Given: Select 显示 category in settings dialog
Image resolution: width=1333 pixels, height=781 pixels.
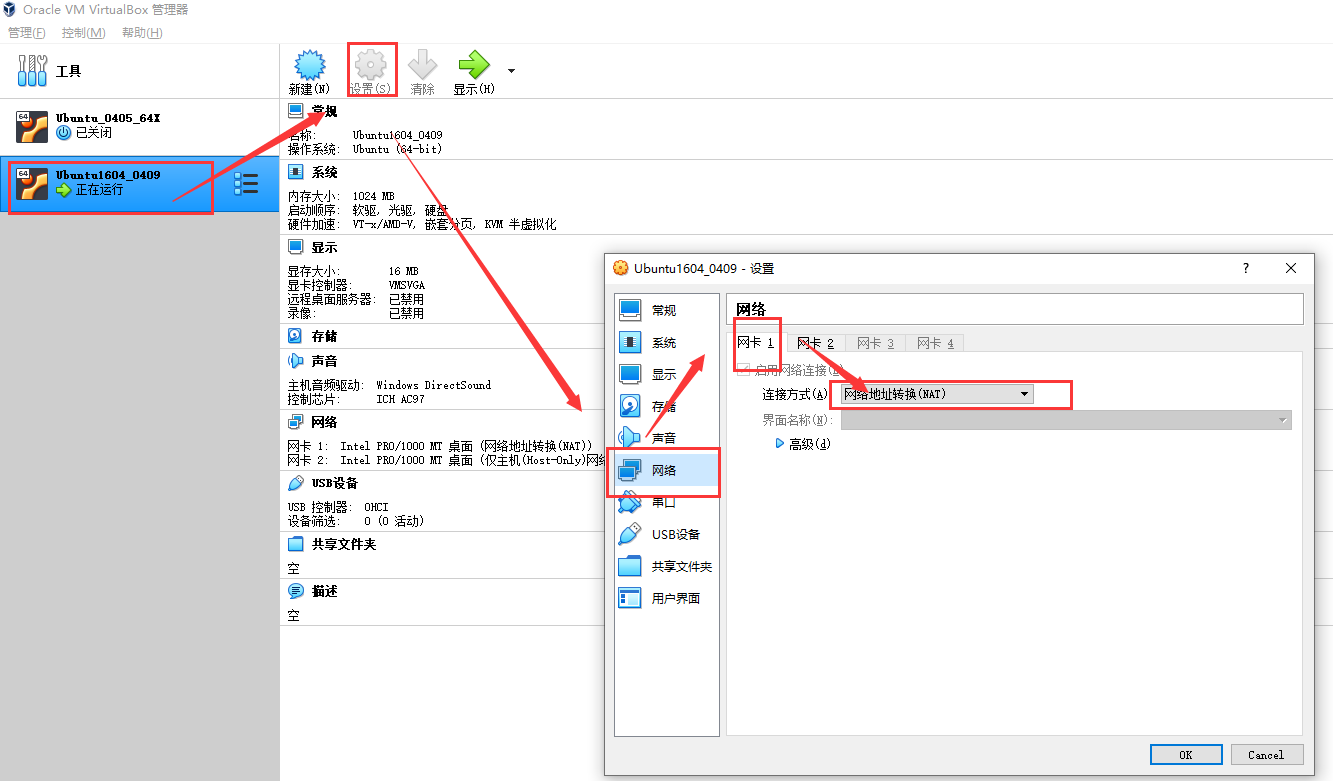Looking at the screenshot, I should pyautogui.click(x=666, y=375).
